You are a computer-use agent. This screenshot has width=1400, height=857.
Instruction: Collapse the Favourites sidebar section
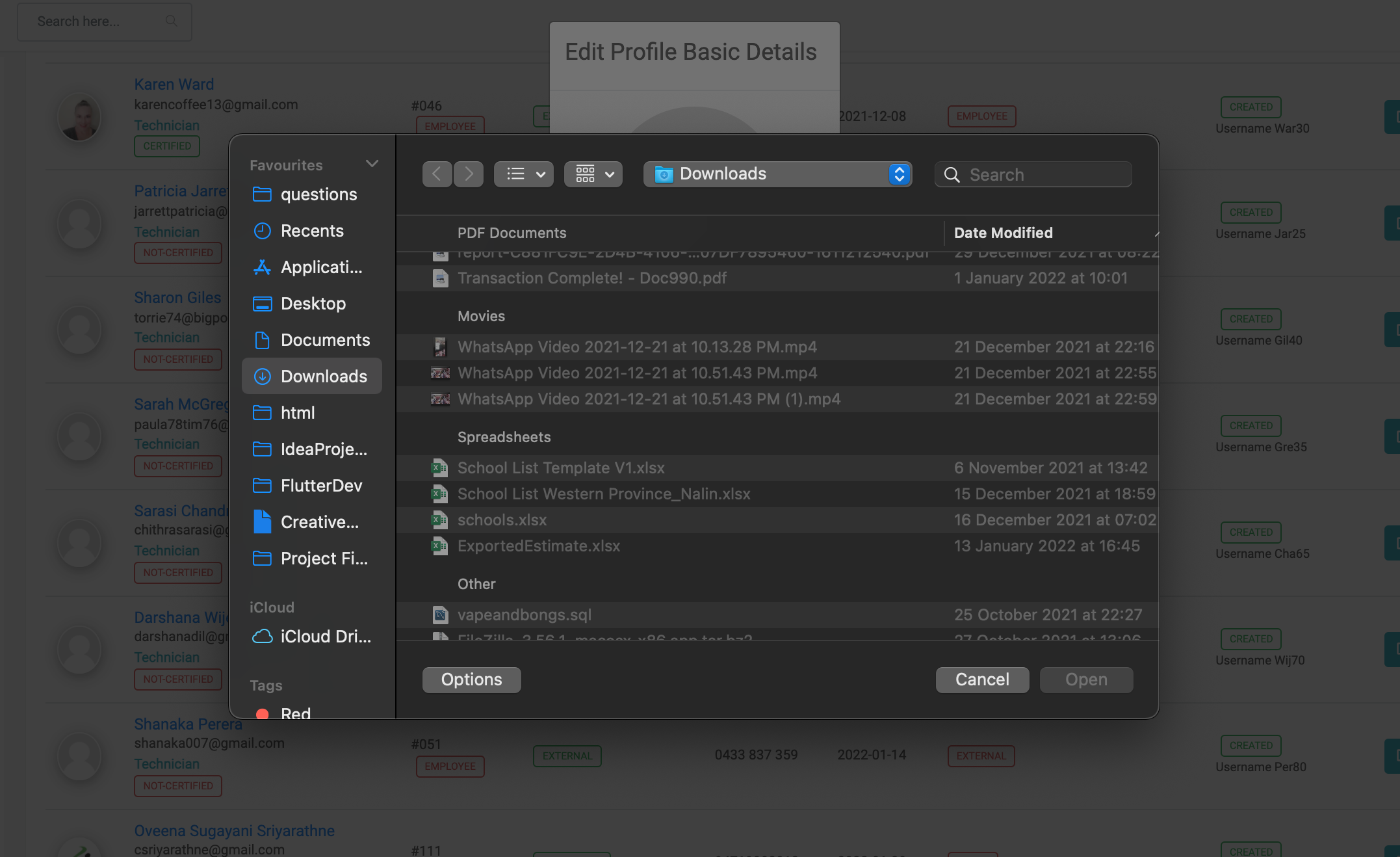click(x=372, y=164)
